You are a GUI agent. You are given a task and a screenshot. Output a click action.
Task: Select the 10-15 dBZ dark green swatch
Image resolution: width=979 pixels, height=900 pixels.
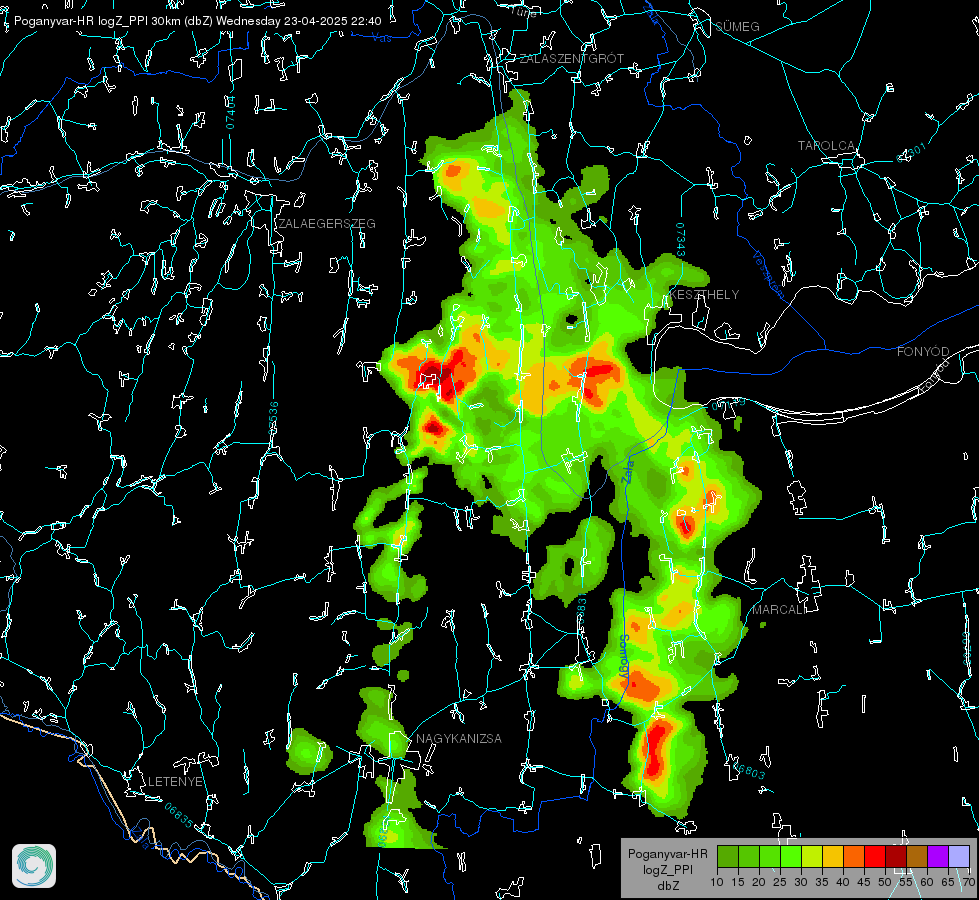[x=728, y=857]
